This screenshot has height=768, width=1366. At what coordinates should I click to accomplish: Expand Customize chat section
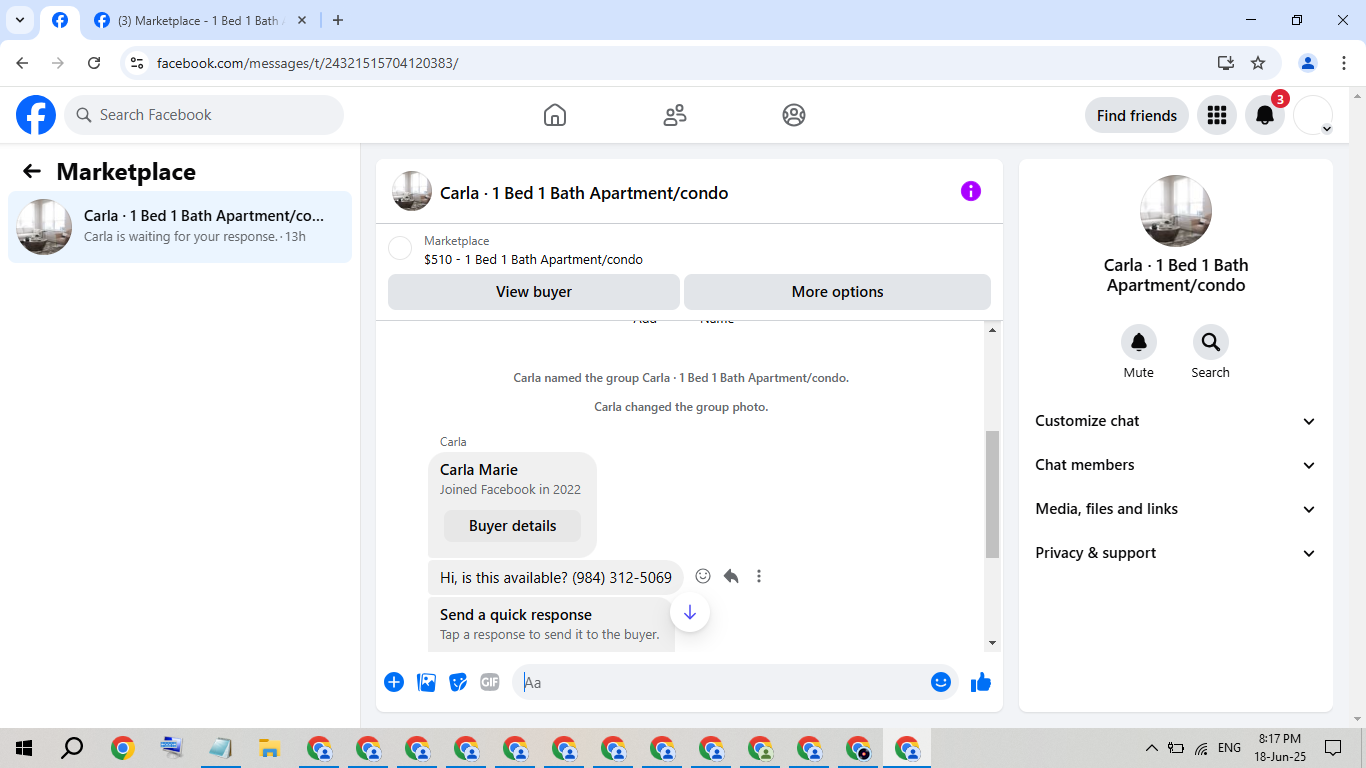coord(1176,421)
